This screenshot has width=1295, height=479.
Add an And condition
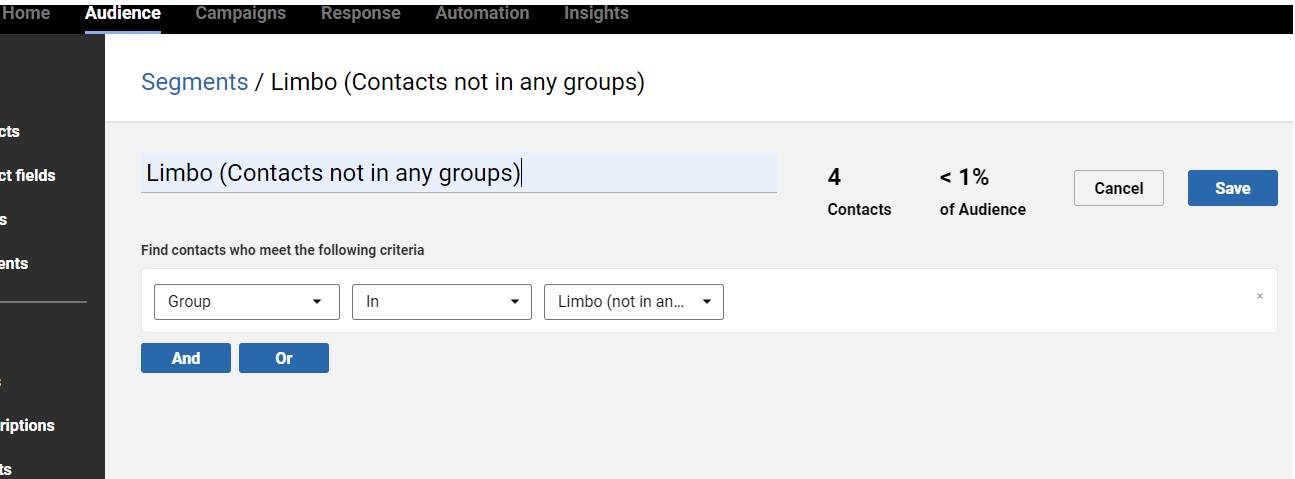pos(185,358)
